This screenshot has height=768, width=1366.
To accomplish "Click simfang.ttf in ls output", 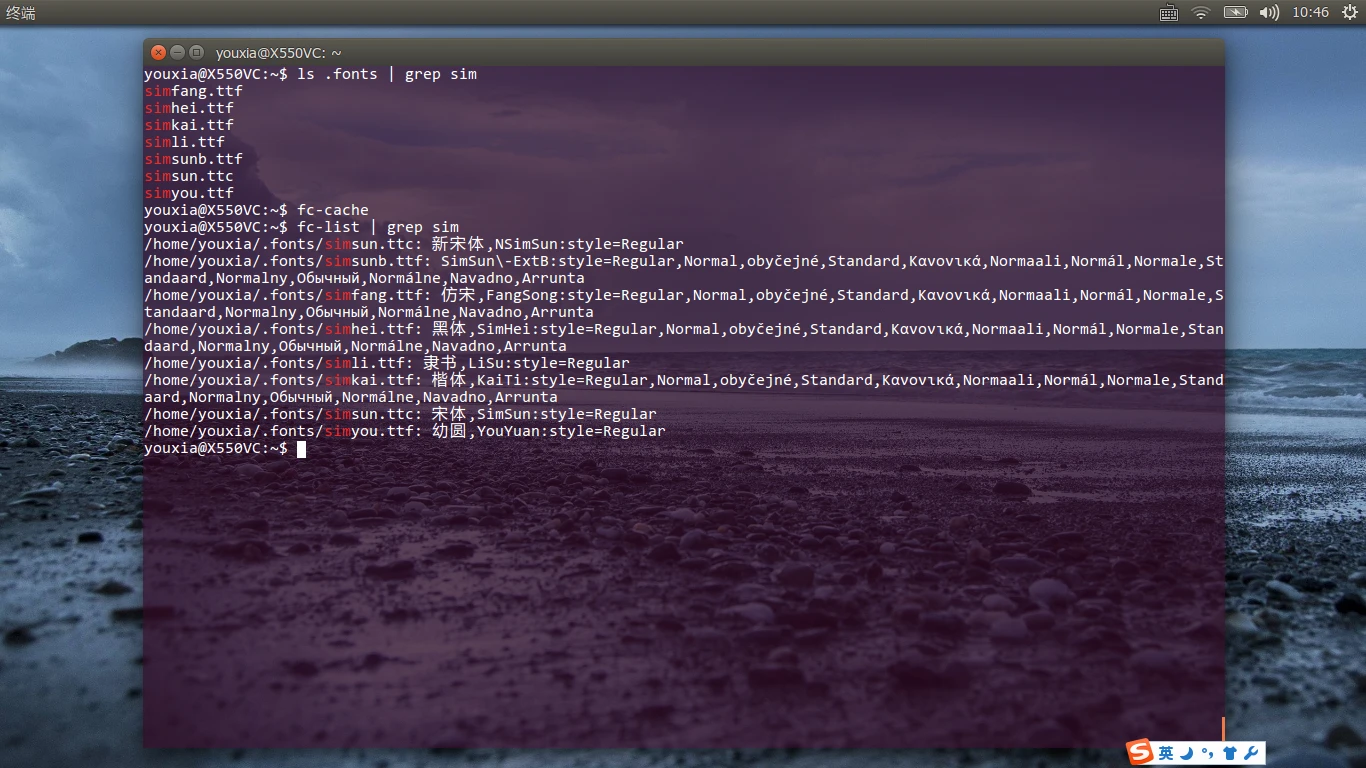I will [194, 91].
